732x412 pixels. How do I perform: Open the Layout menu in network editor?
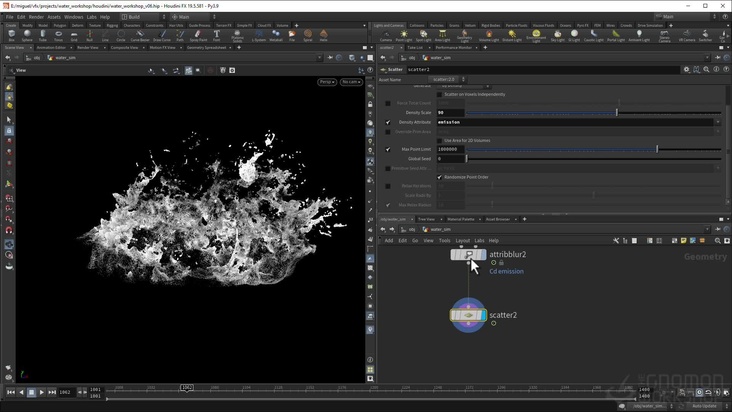tap(463, 240)
